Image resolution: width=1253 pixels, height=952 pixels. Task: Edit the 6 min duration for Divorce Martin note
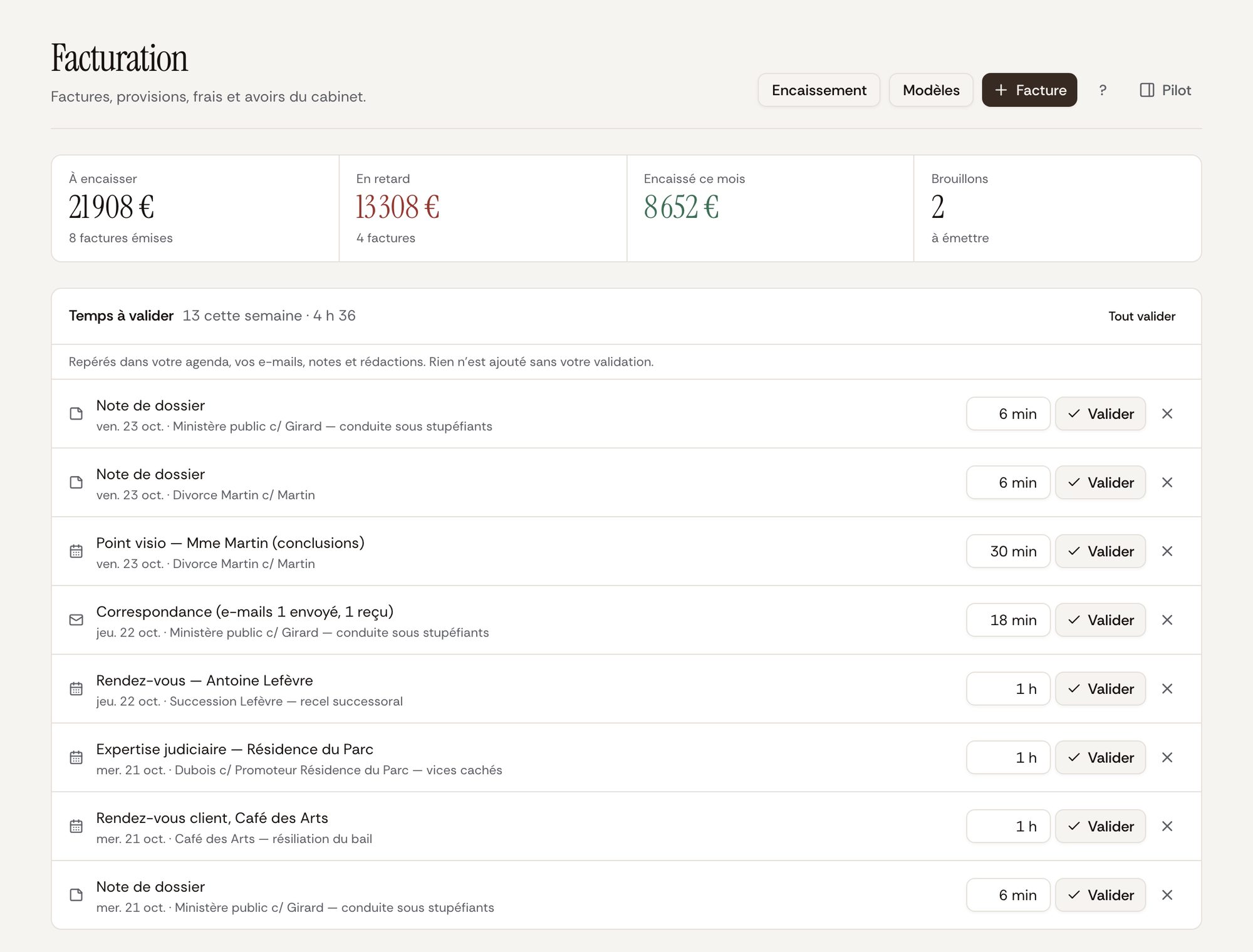pyautogui.click(x=1008, y=482)
